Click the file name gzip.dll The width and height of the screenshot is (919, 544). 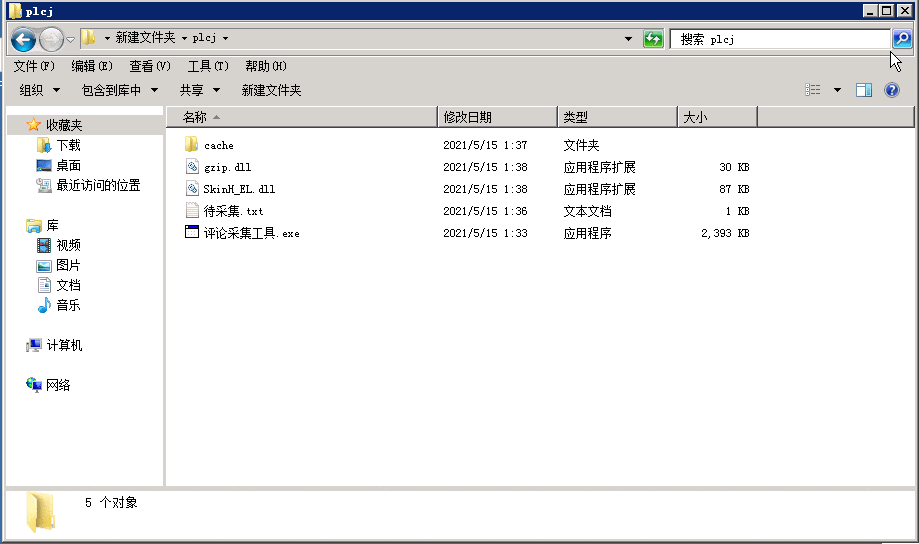click(x=227, y=168)
